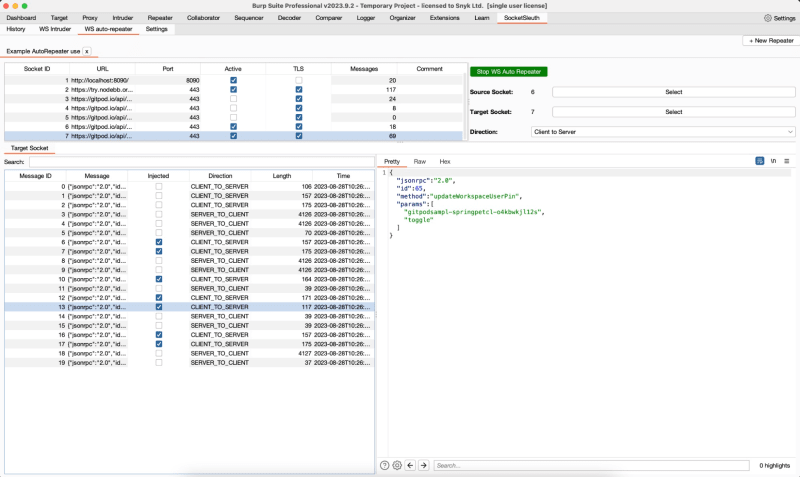The height and width of the screenshot is (477, 800).
Task: Toggle Active checkbox for socket 6
Action: [233, 127]
